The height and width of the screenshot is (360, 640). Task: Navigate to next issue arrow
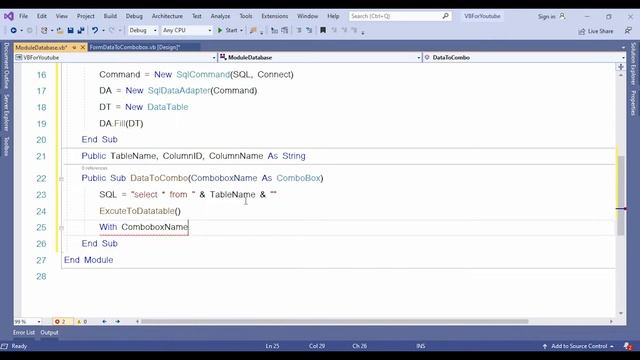pos(118,322)
